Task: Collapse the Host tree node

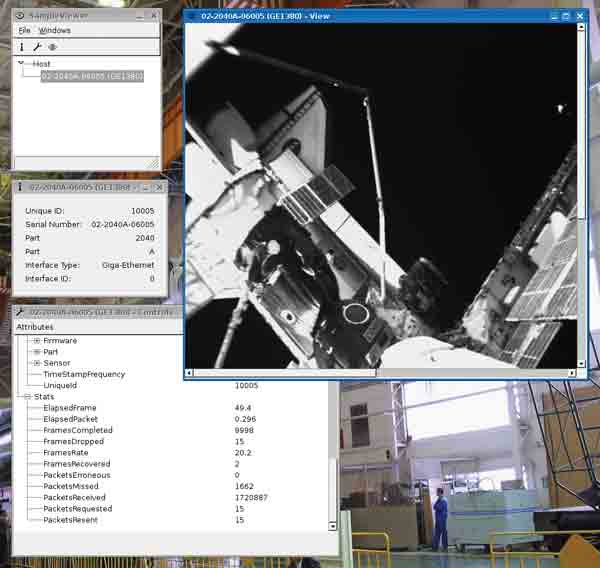Action: coord(22,64)
